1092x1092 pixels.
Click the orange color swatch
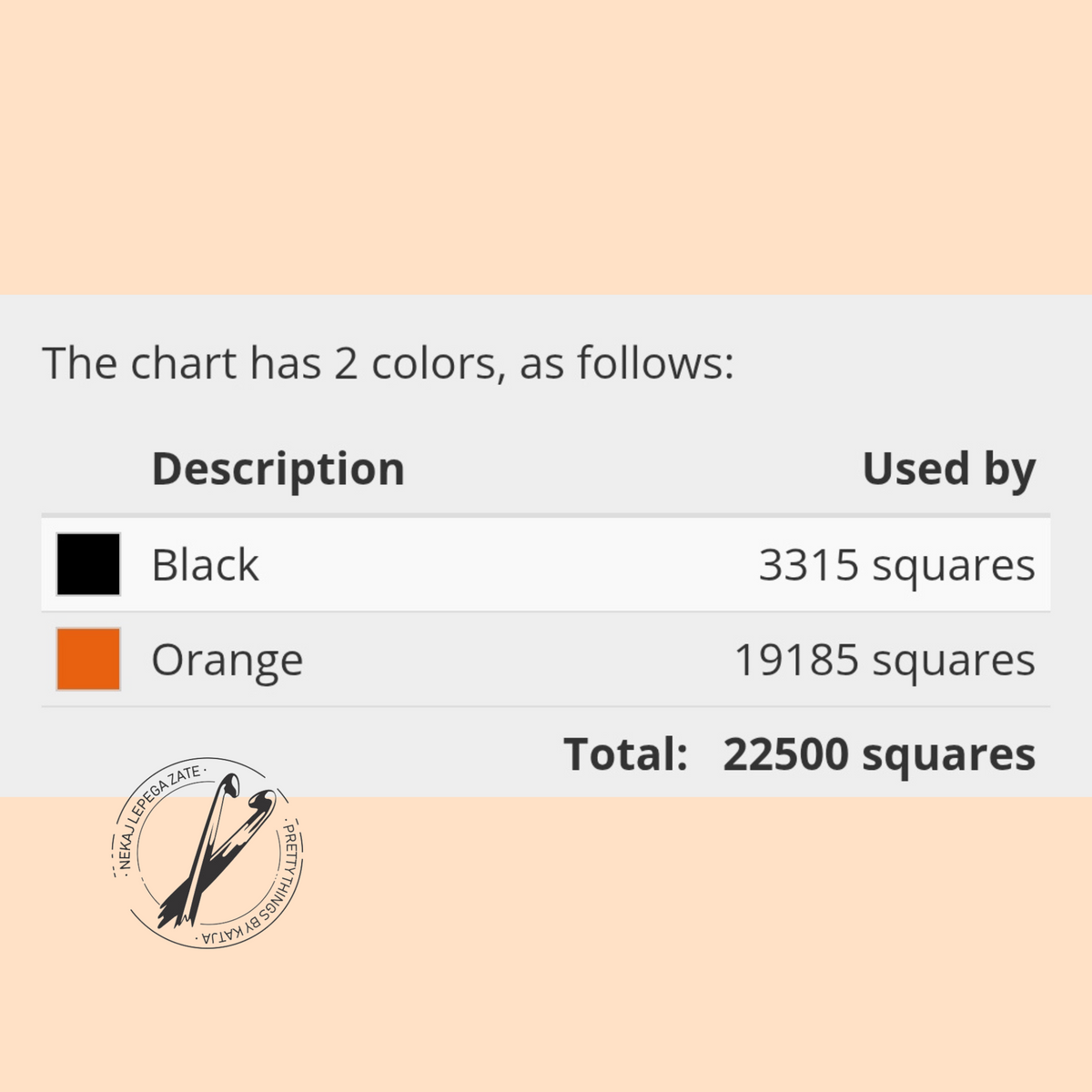(88, 659)
